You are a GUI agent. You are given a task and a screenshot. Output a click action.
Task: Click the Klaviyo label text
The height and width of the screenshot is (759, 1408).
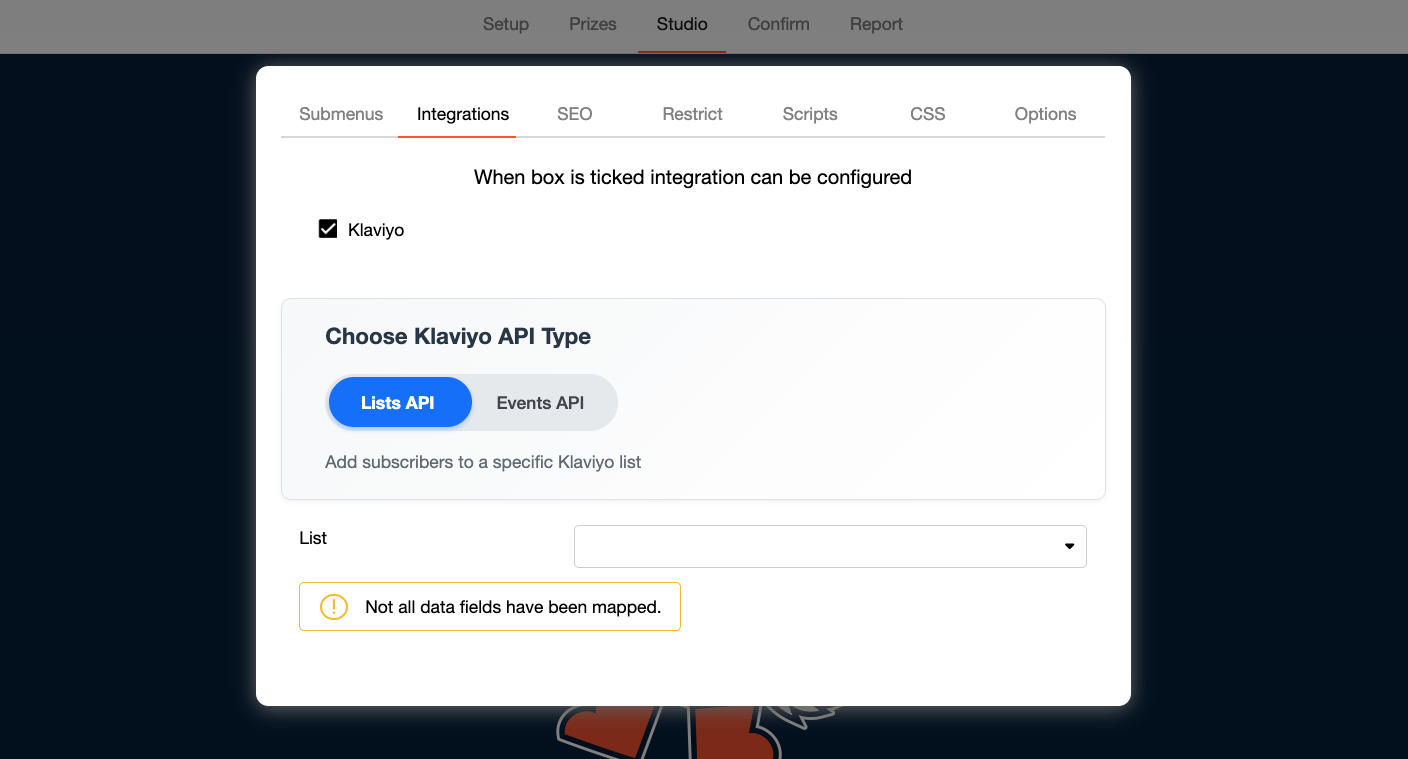[x=376, y=230]
